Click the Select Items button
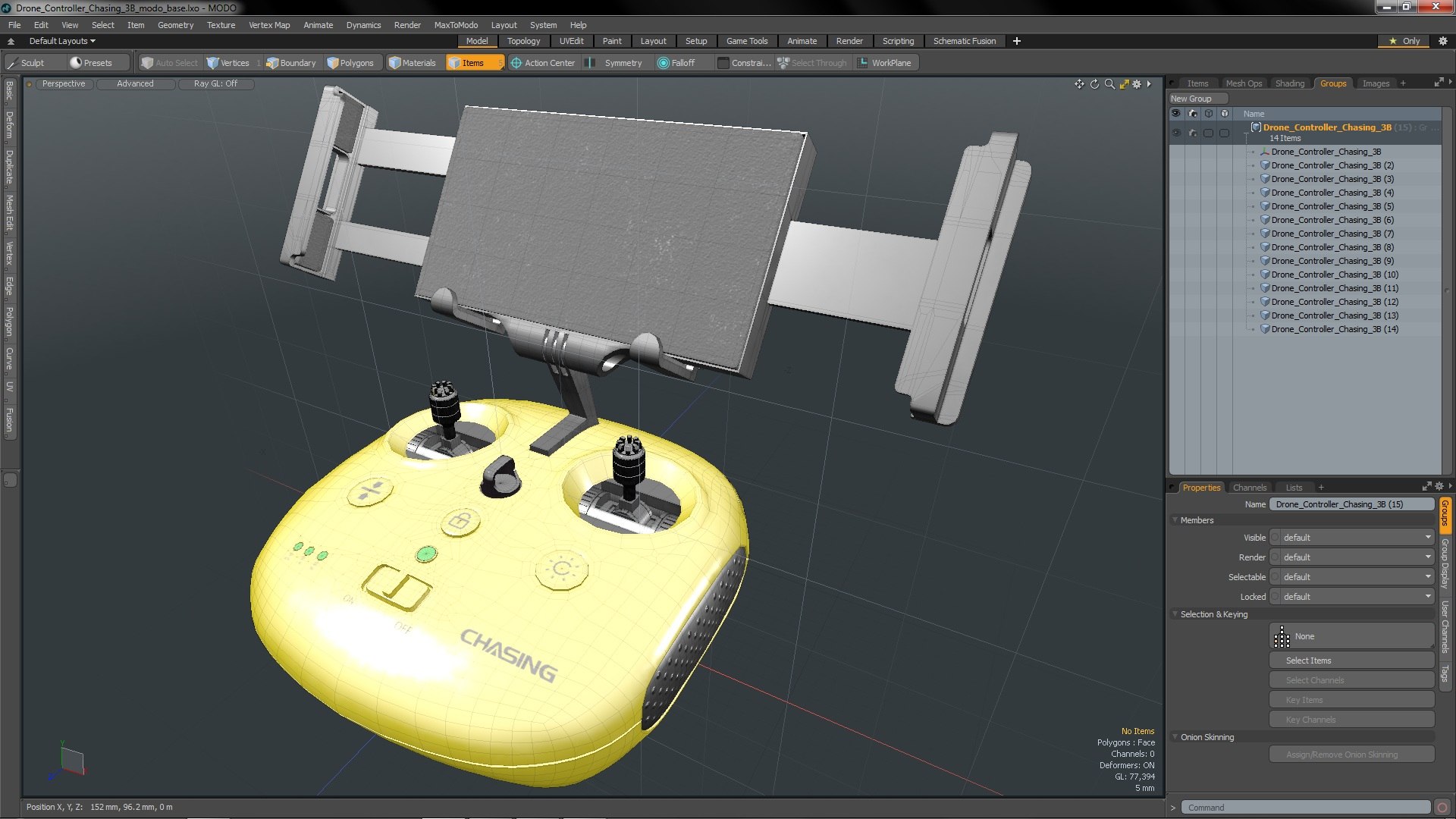 pos(1352,661)
